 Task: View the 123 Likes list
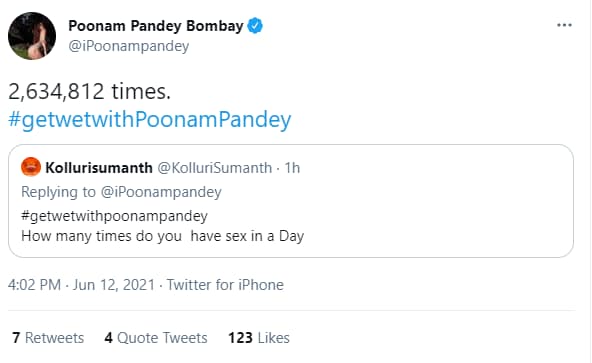pyautogui.click(x=259, y=338)
